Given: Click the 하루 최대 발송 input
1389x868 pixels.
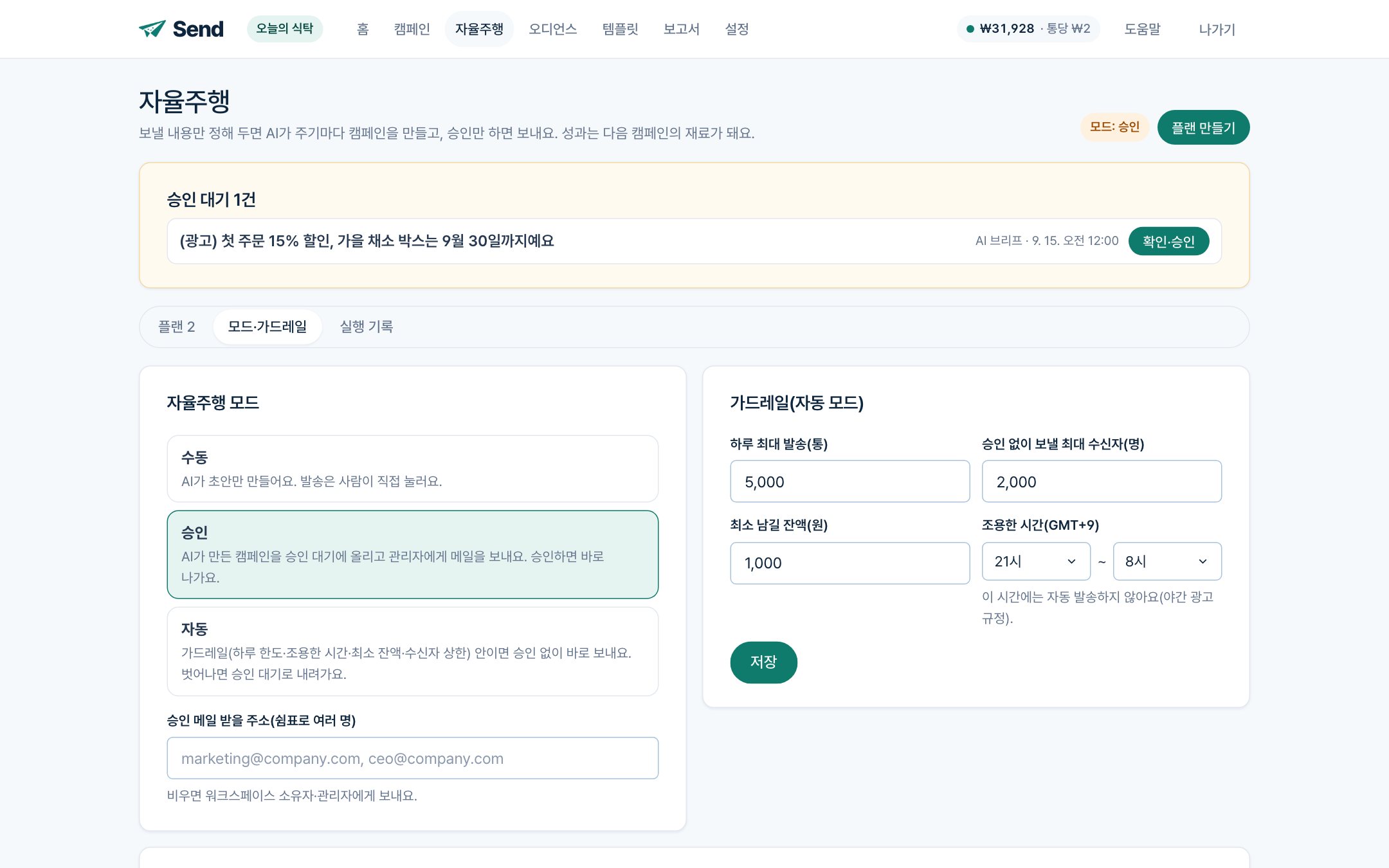Looking at the screenshot, I should click(849, 481).
